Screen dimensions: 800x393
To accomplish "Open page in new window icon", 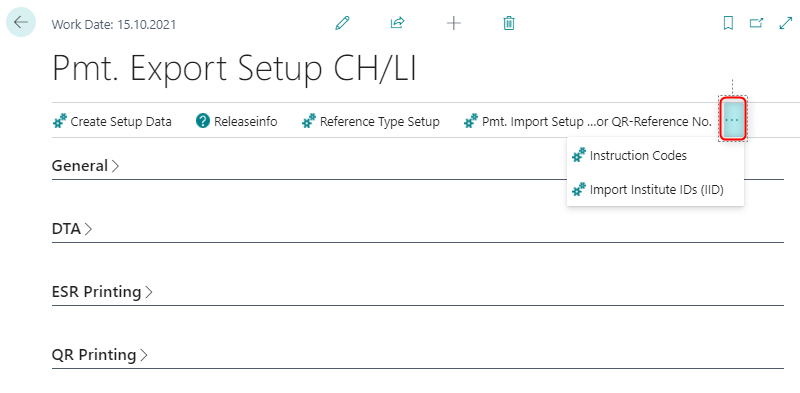I will pos(756,23).
